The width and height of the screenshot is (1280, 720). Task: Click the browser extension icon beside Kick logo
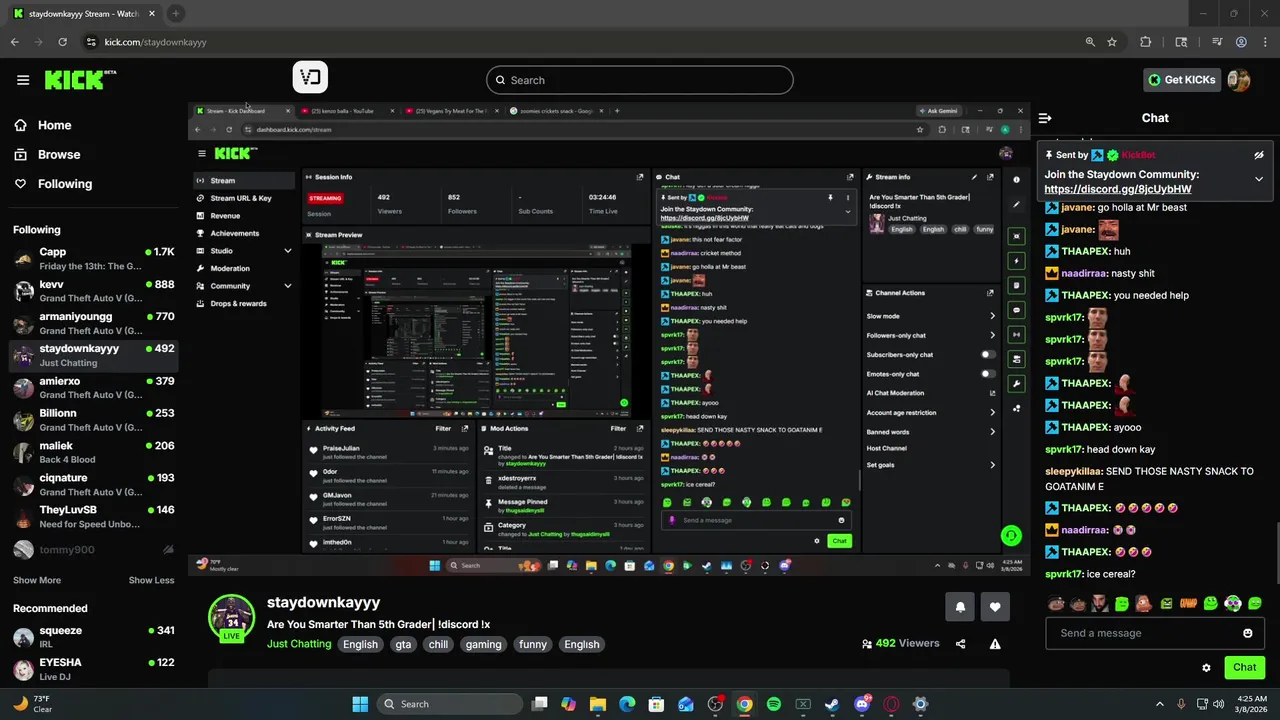[x=310, y=77]
